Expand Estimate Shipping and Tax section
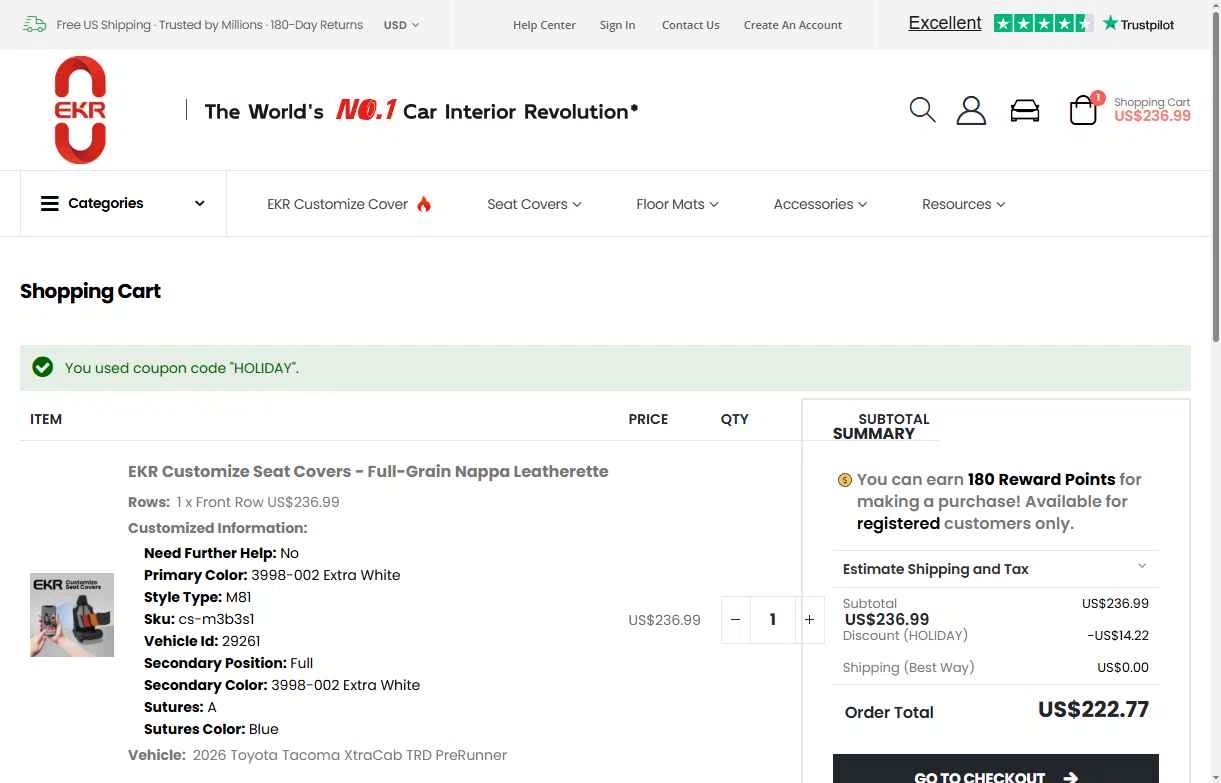Image resolution: width=1221 pixels, height=783 pixels. [x=995, y=569]
